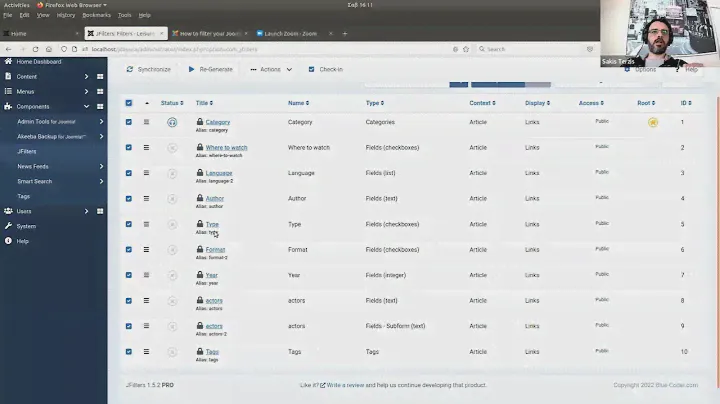This screenshot has height=404, width=720.
Task: Click the status icon for Category row
Action: (x=172, y=122)
